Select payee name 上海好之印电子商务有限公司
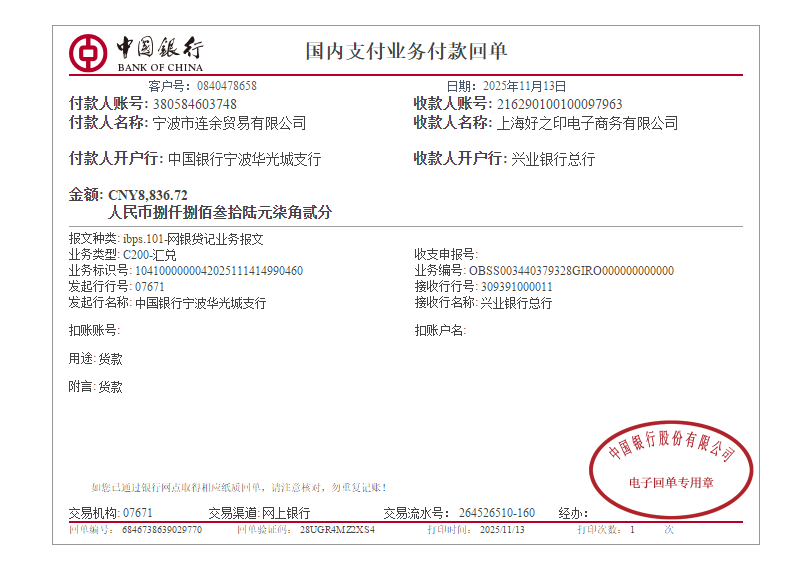This screenshot has width=798, height=583. point(587,124)
